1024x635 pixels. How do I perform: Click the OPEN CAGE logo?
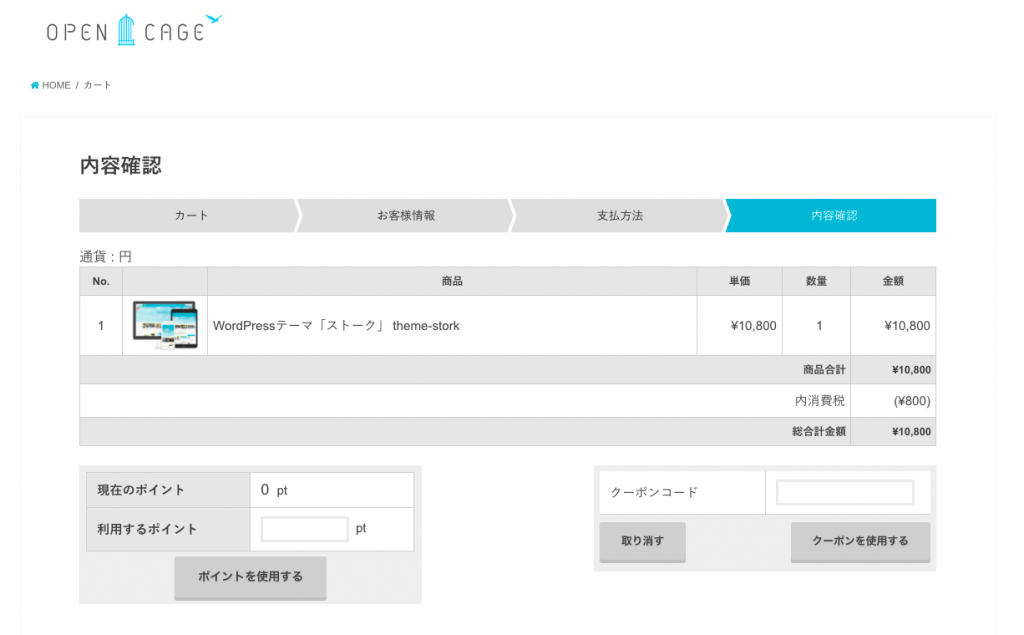(134, 30)
